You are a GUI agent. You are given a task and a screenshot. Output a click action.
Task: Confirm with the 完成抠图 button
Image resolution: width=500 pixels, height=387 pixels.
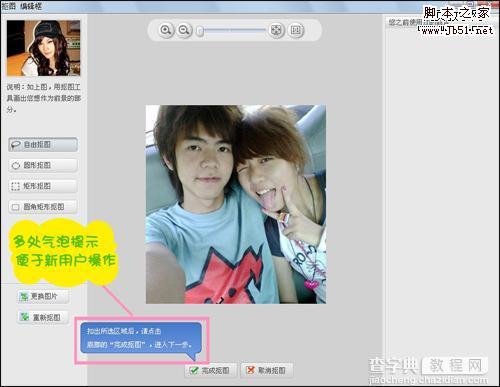211,370
